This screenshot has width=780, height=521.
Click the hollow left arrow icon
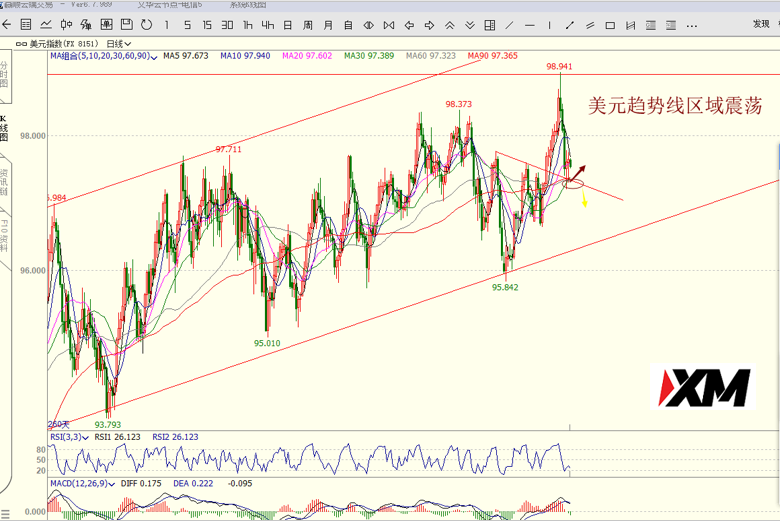point(409,25)
